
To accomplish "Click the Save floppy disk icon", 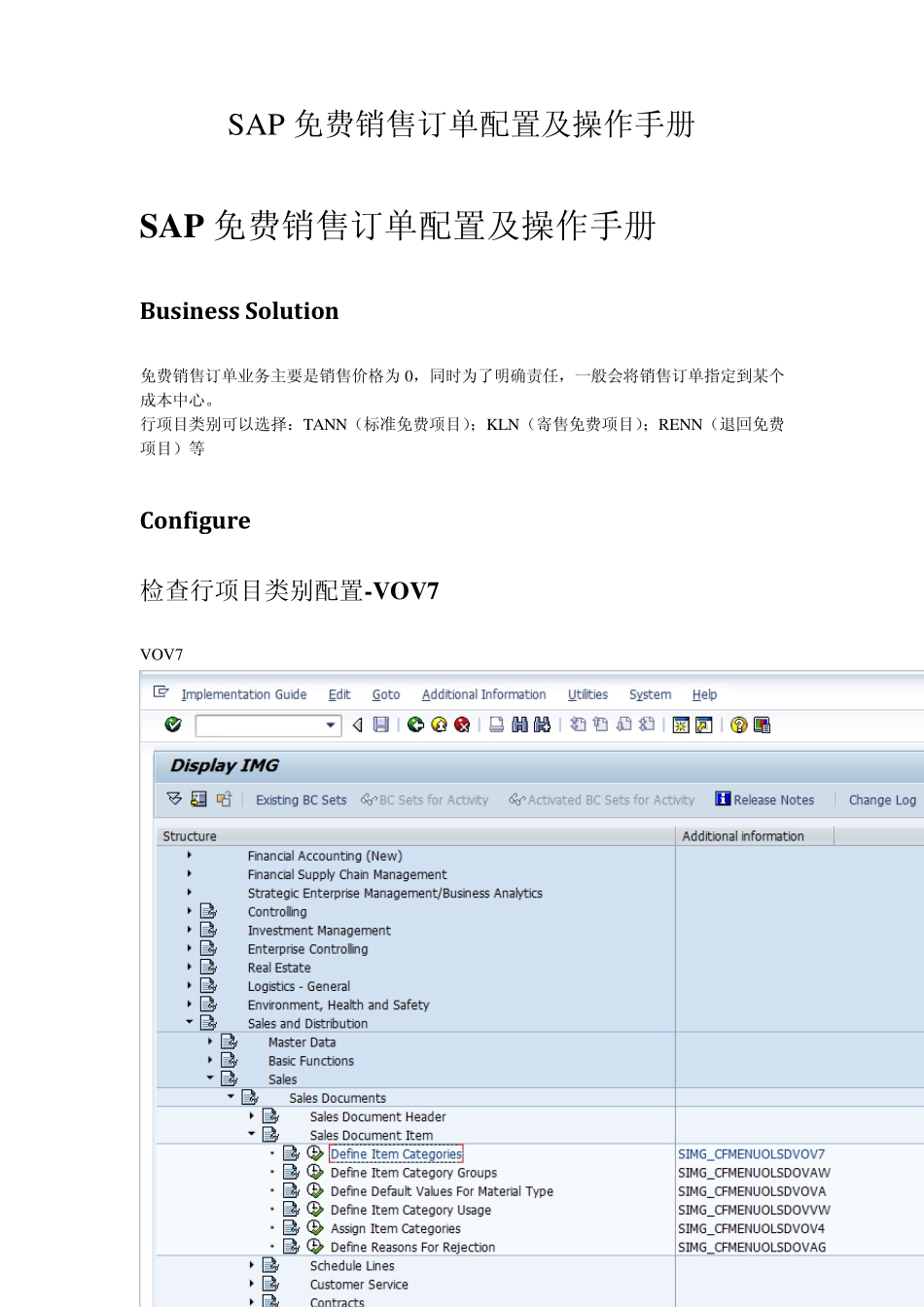I will pos(381,724).
